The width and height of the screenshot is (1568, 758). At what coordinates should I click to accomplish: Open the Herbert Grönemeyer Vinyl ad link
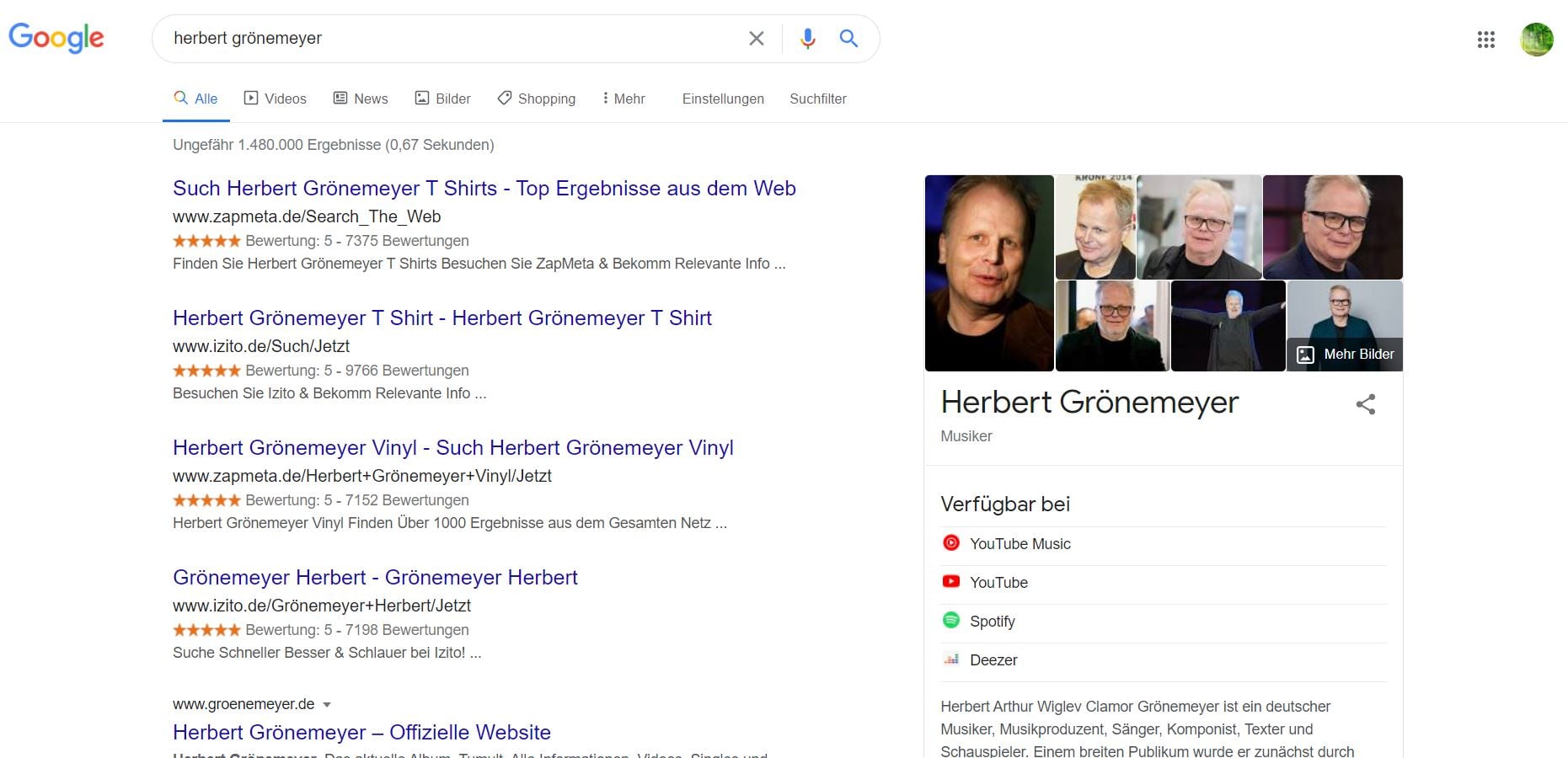click(453, 447)
